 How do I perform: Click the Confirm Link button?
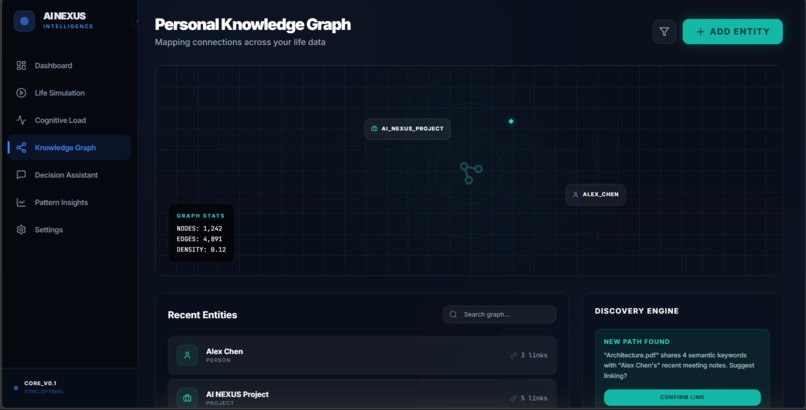(682, 397)
